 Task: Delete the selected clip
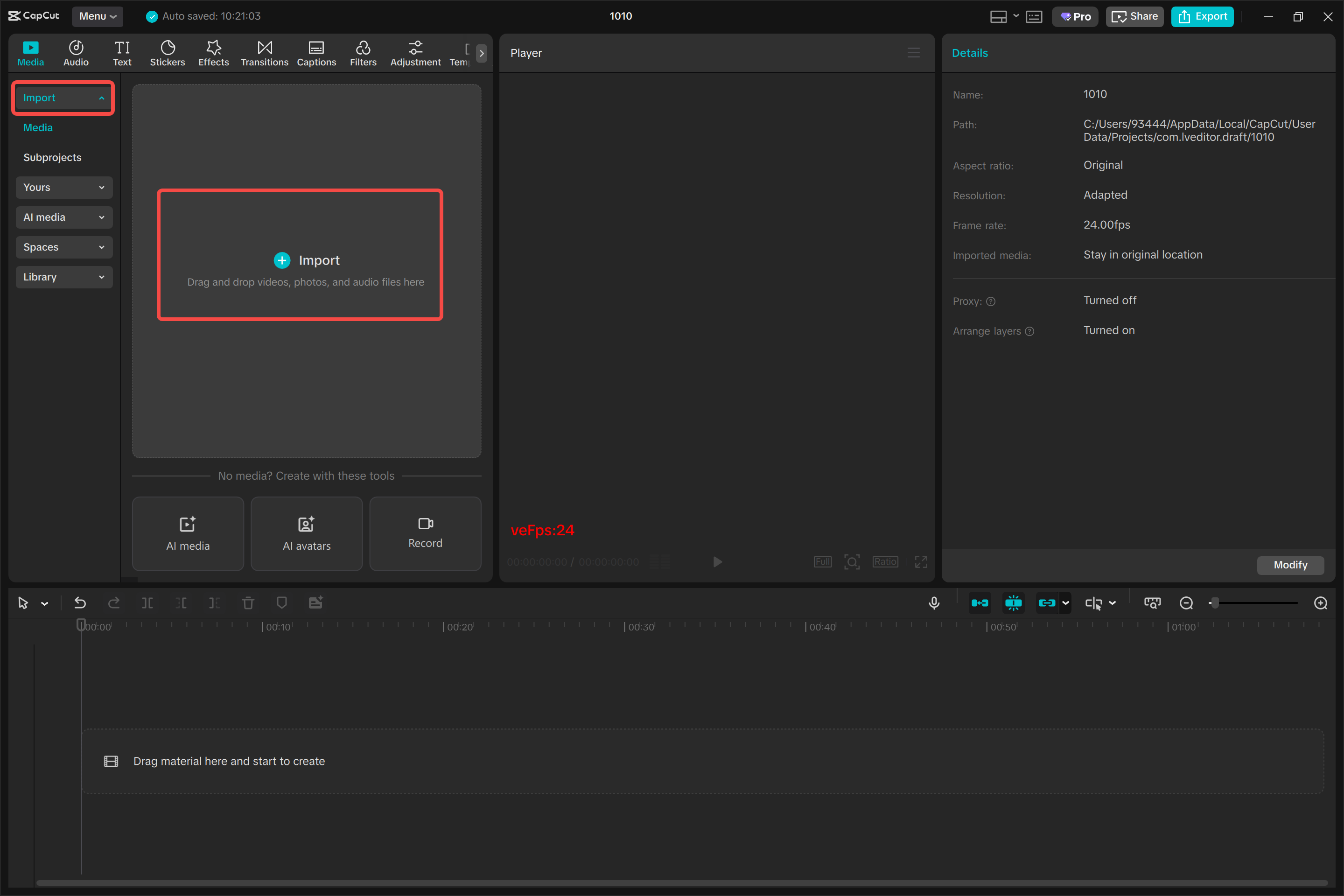(x=248, y=603)
